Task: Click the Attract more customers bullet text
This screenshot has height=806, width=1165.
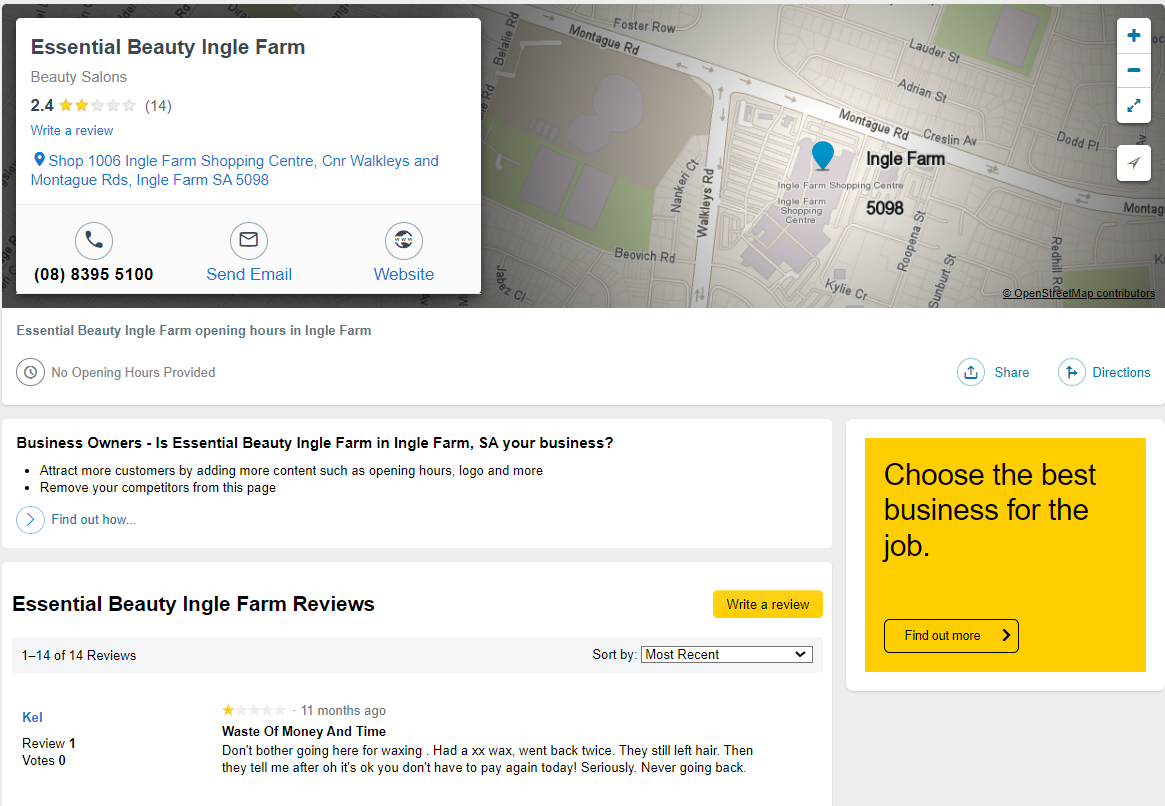Action: (291, 471)
